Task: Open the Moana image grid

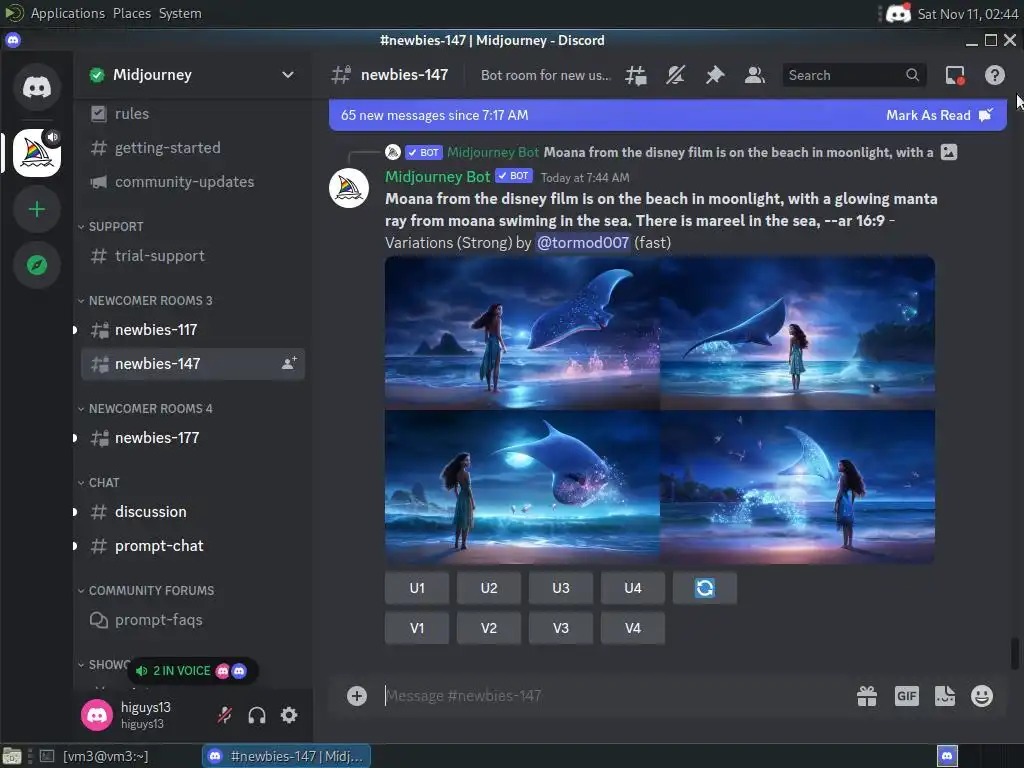Action: [x=660, y=410]
